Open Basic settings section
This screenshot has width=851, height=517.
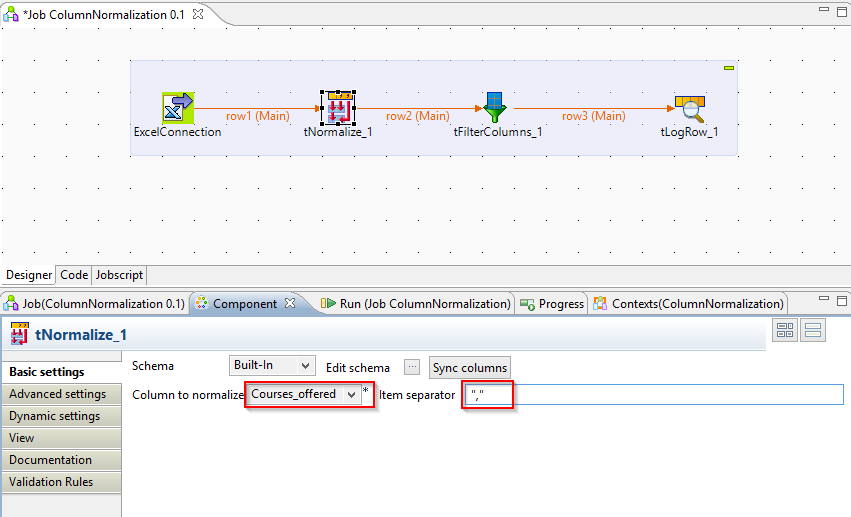point(61,372)
